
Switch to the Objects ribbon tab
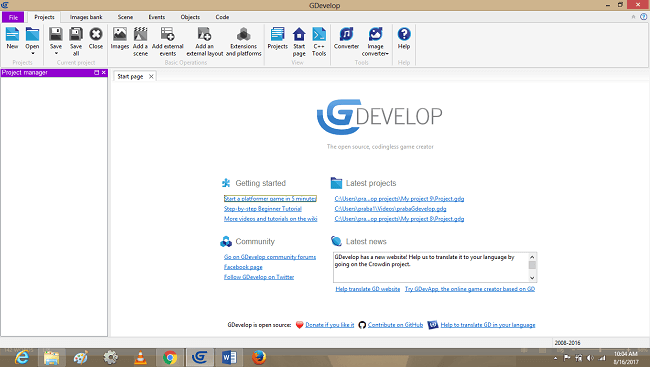190,17
